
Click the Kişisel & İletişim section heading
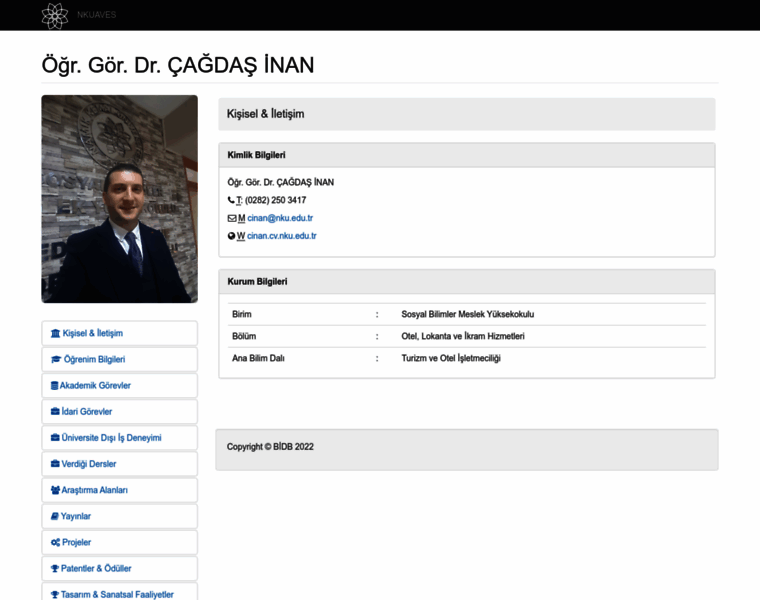pyautogui.click(x=266, y=114)
